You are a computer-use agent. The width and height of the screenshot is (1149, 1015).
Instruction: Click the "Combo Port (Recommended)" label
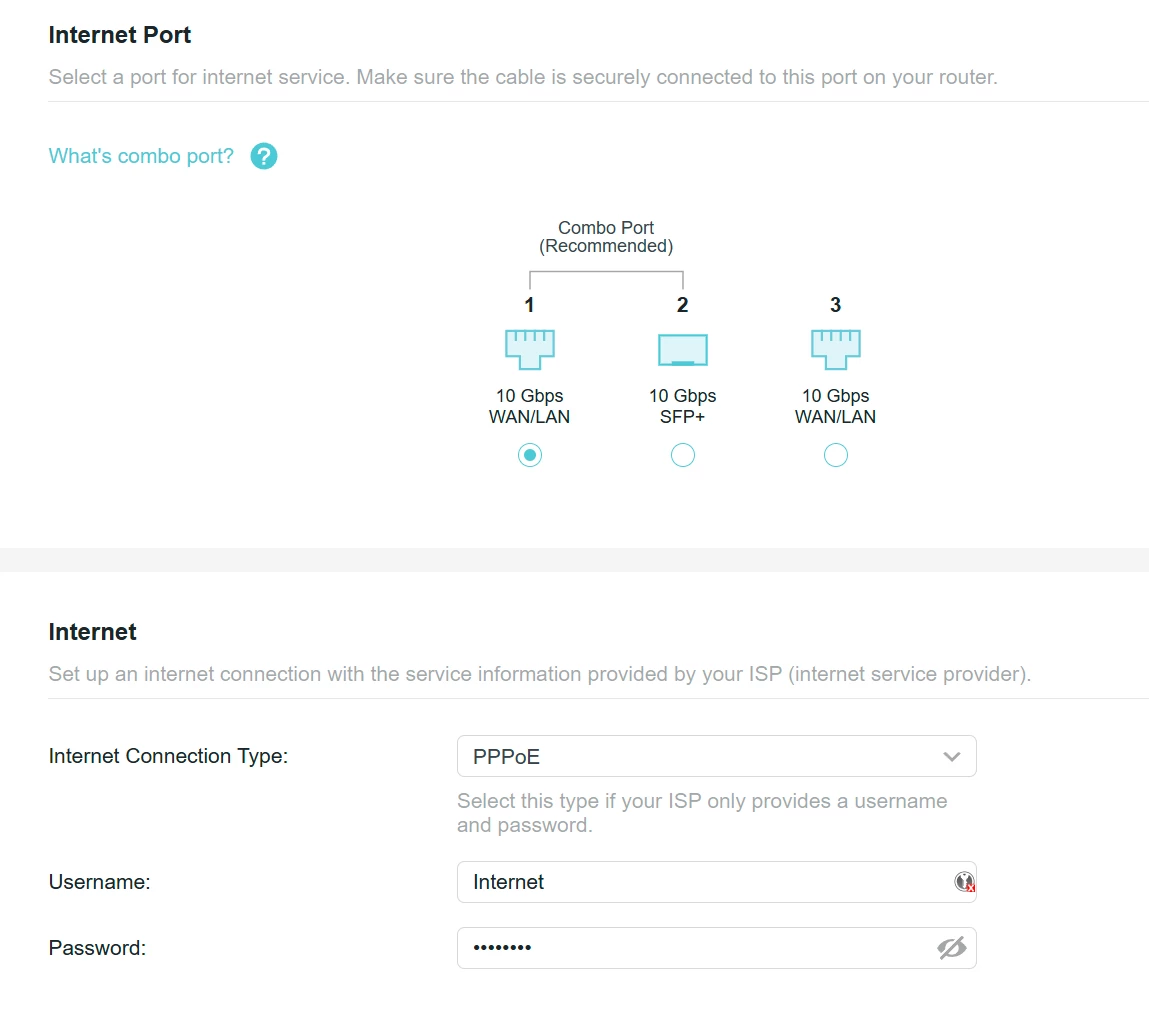click(x=606, y=237)
